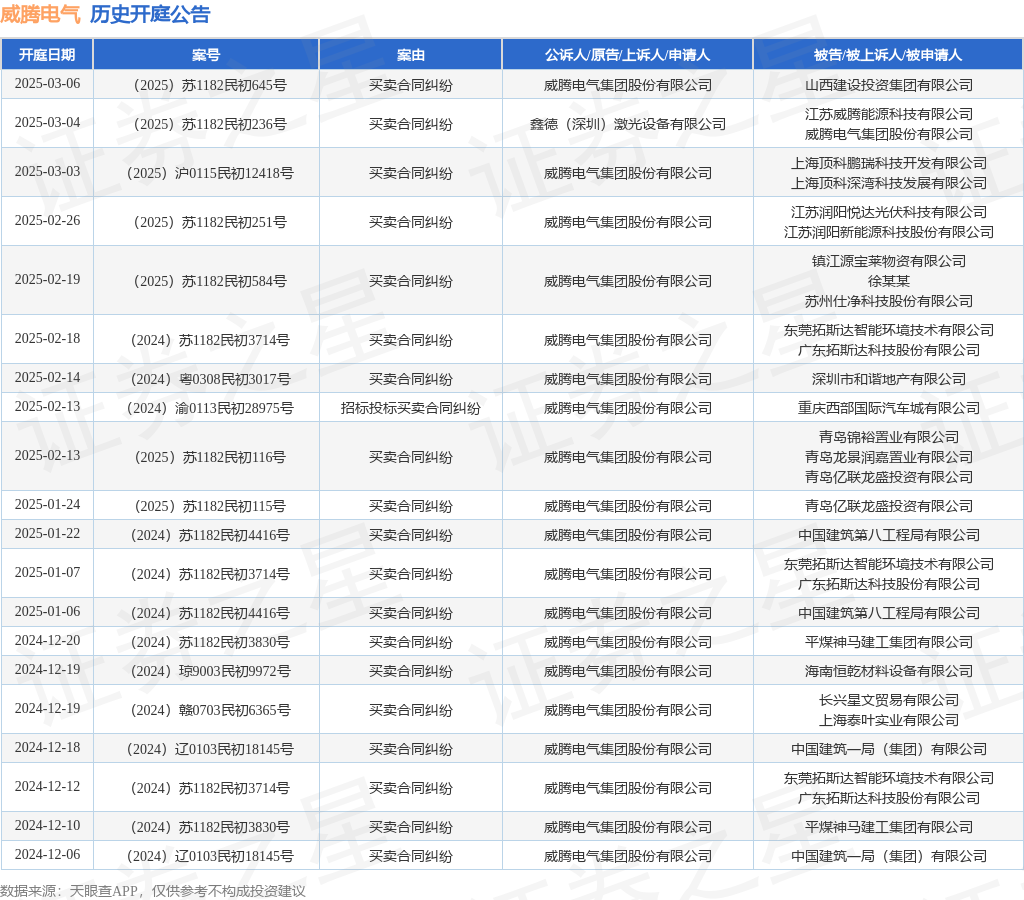Click case number （2024）琼9003民初9972号

click(206, 671)
